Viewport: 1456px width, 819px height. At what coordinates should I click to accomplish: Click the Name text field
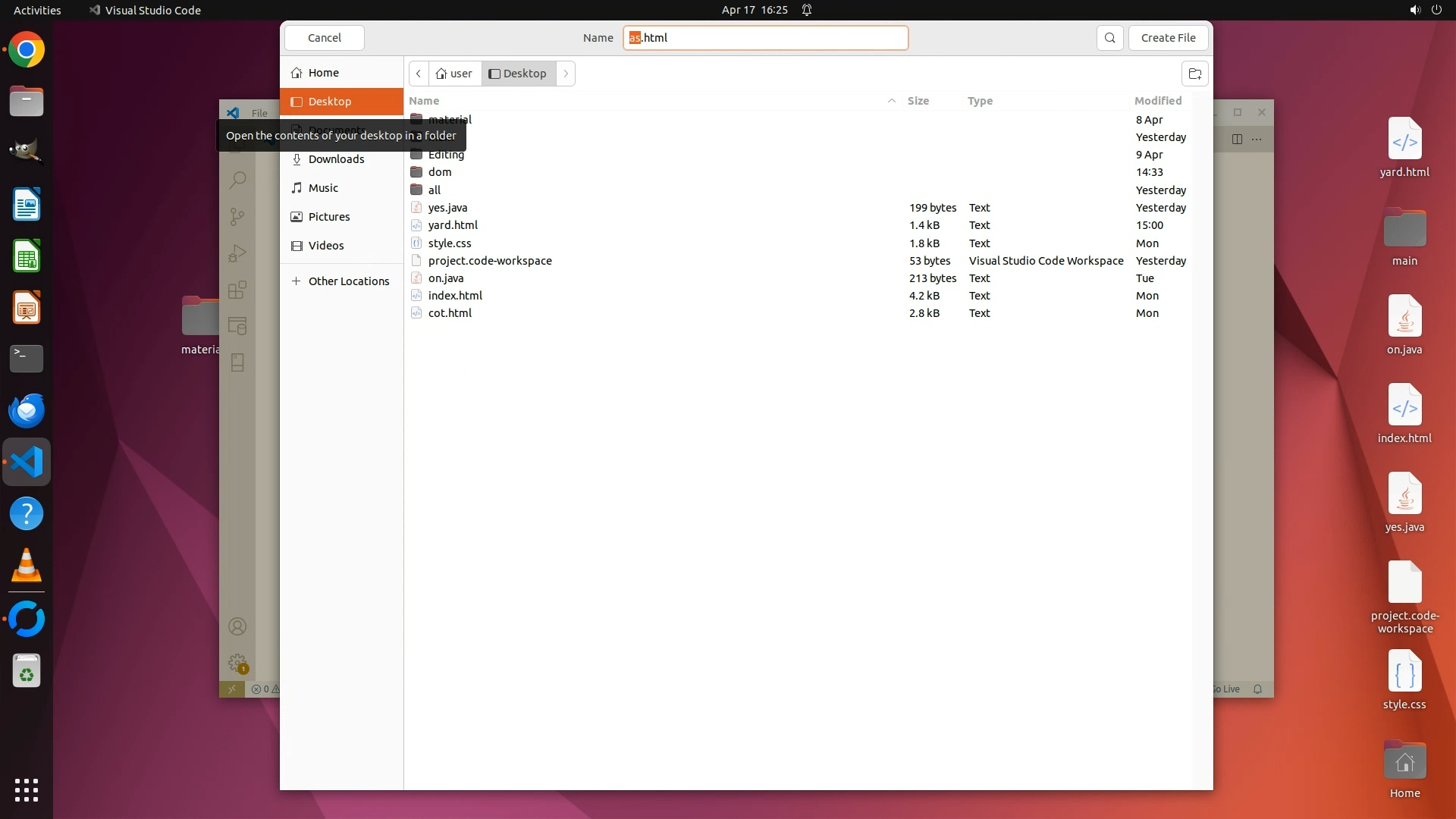click(x=766, y=38)
